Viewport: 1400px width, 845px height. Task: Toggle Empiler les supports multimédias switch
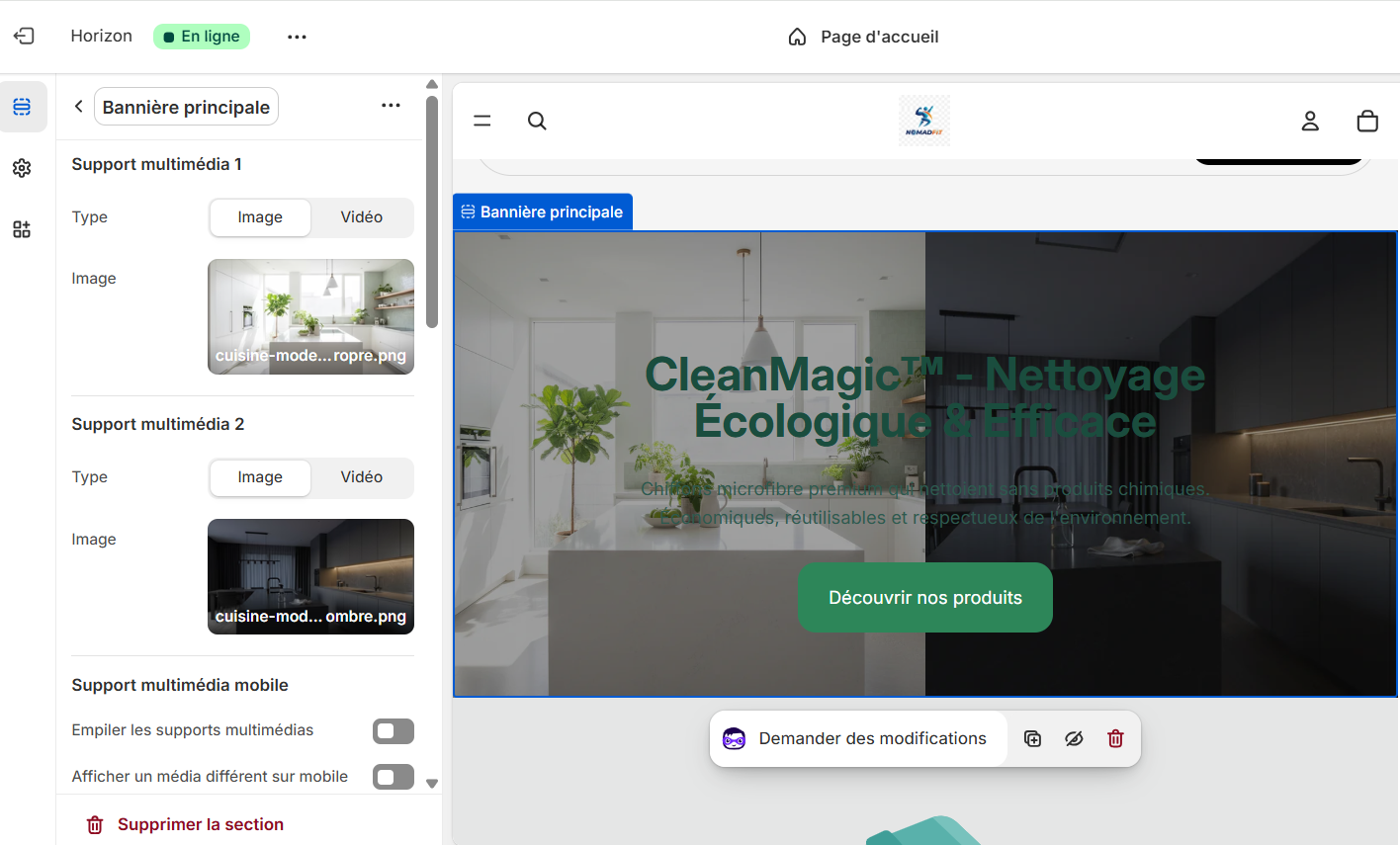393,731
